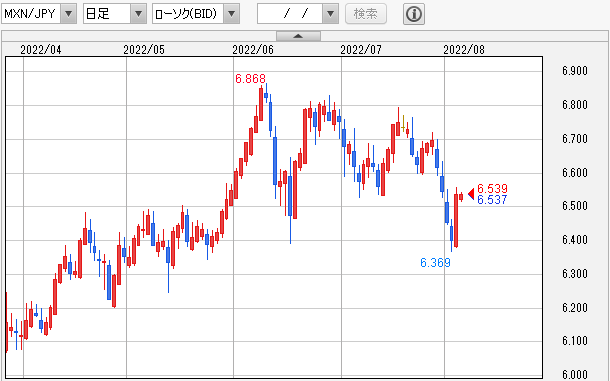
Task: Collapse the top panel with up arrow
Action: (x=298, y=36)
